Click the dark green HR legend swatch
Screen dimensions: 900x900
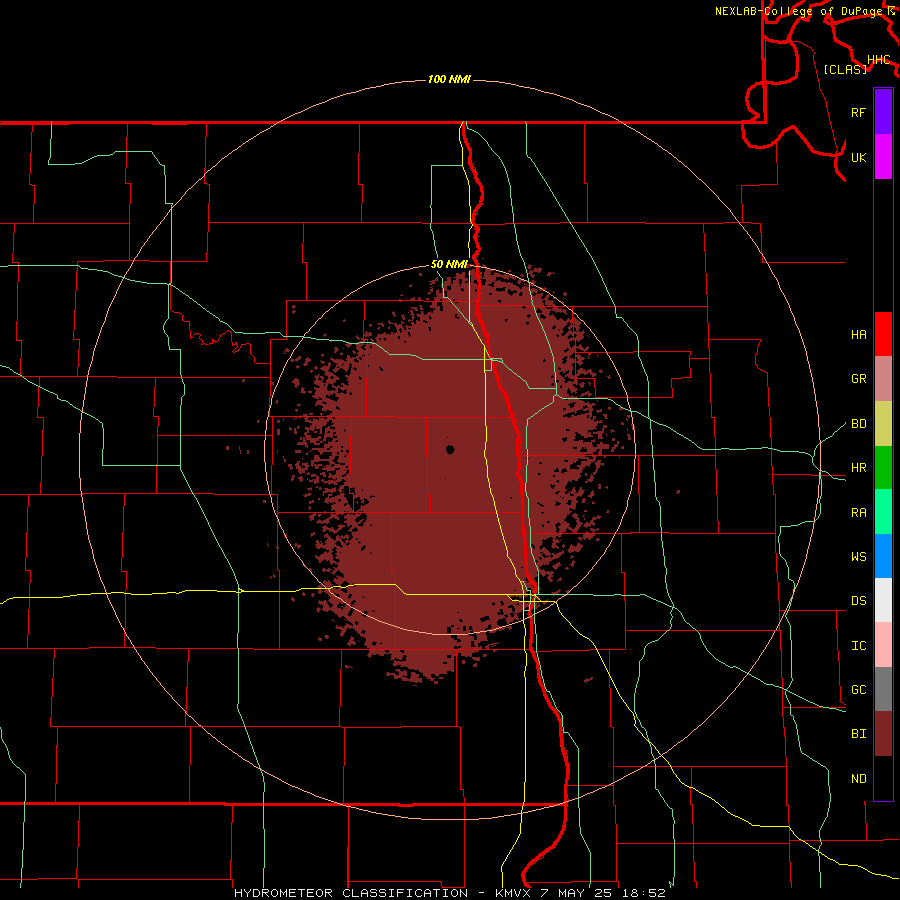(883, 468)
